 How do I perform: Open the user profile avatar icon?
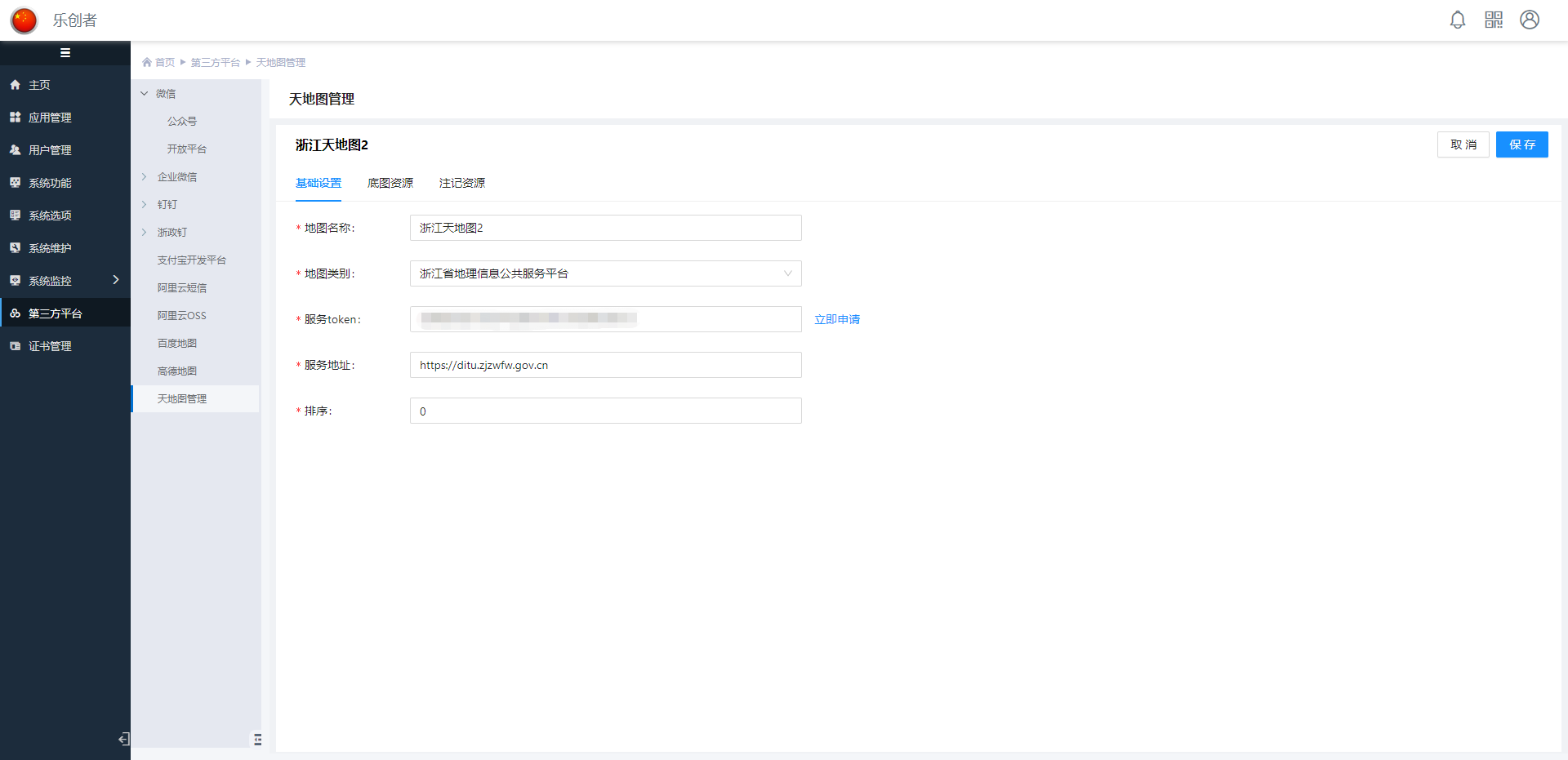[x=1530, y=20]
